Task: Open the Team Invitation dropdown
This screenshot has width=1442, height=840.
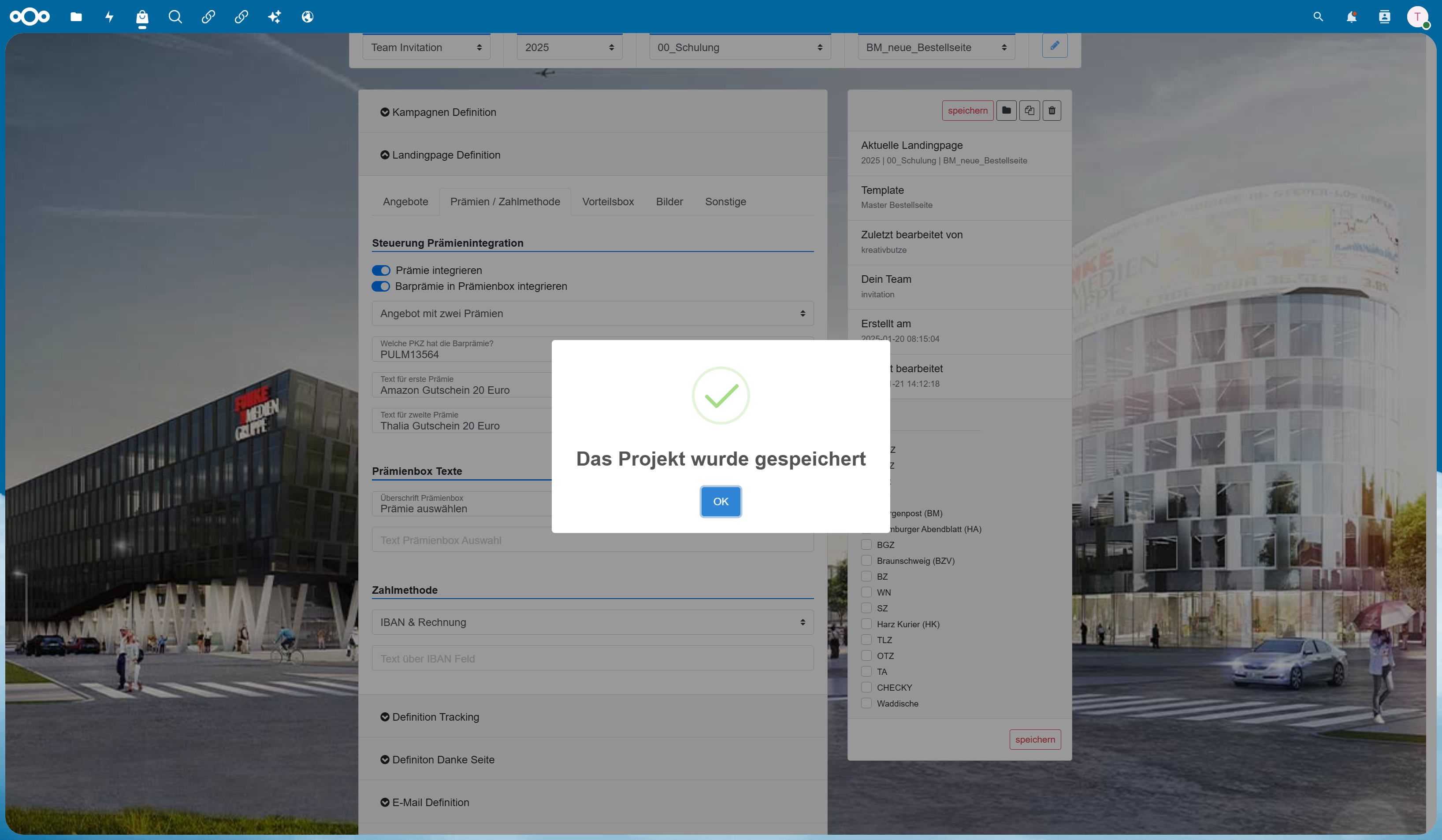Action: coord(426,48)
